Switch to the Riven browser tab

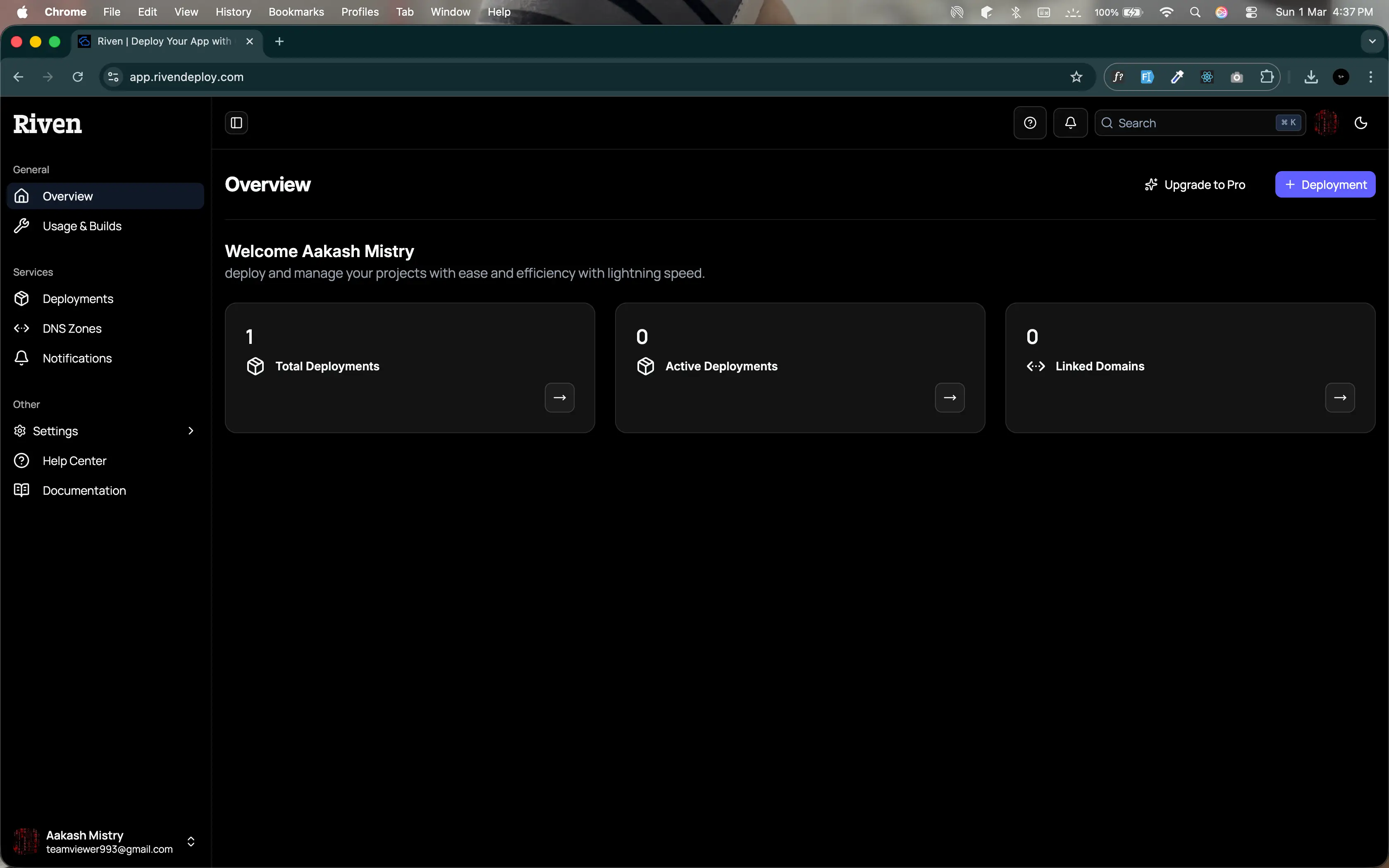click(x=161, y=41)
